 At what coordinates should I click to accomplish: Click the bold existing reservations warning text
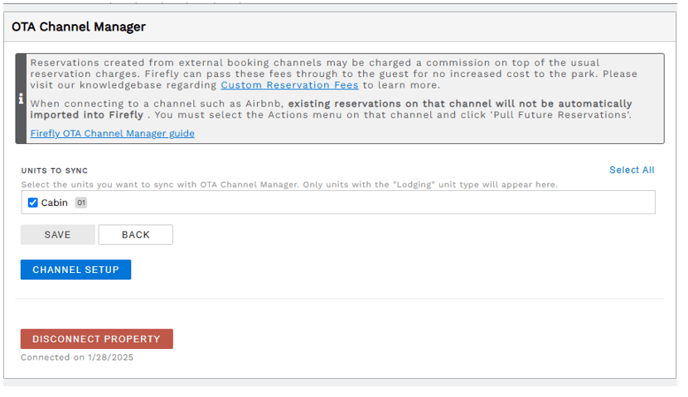coord(331,109)
